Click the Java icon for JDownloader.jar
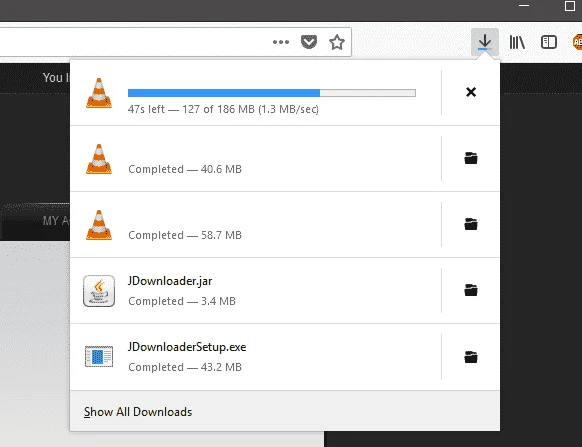Screen dimensions: 582x447 pyautogui.click(x=99, y=291)
